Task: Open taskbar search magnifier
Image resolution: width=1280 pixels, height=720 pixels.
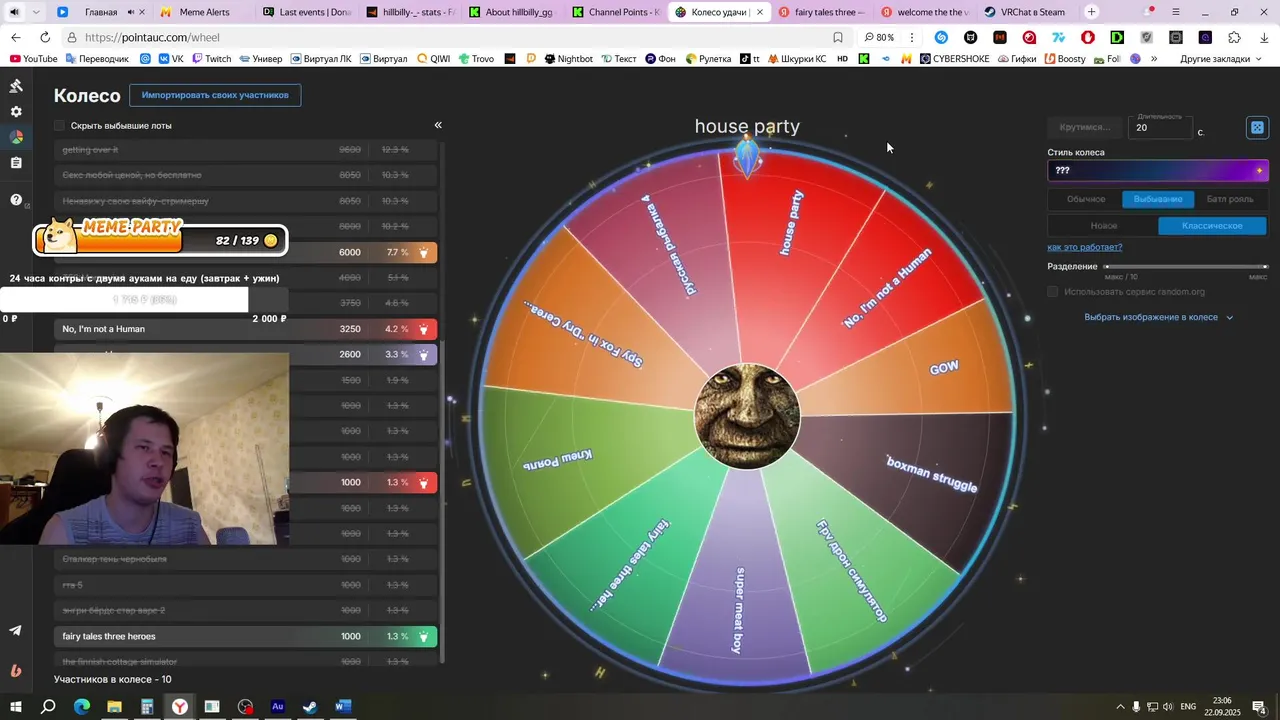Action: 48,707
